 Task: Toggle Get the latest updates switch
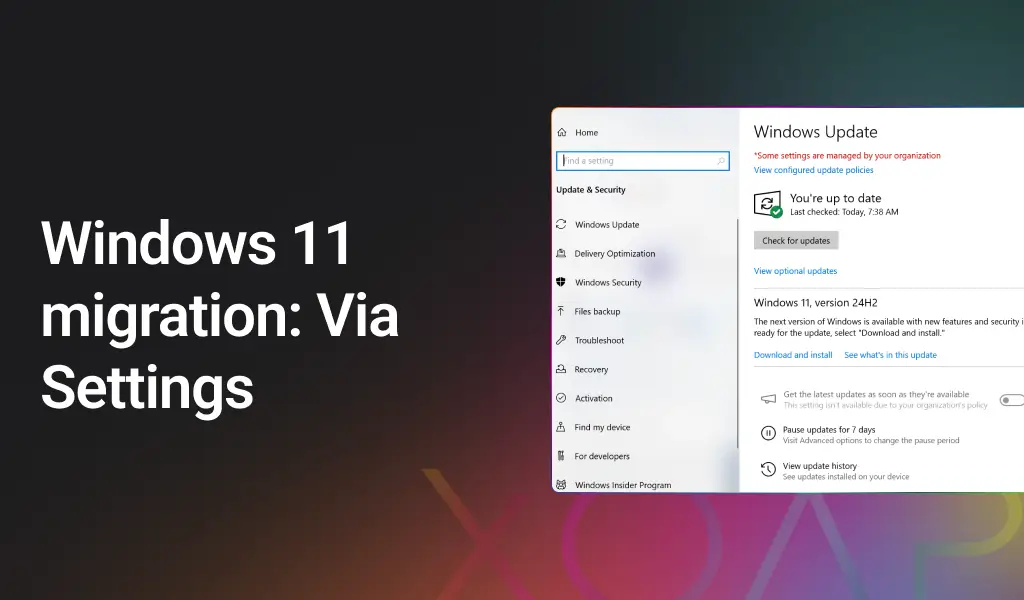1013,398
